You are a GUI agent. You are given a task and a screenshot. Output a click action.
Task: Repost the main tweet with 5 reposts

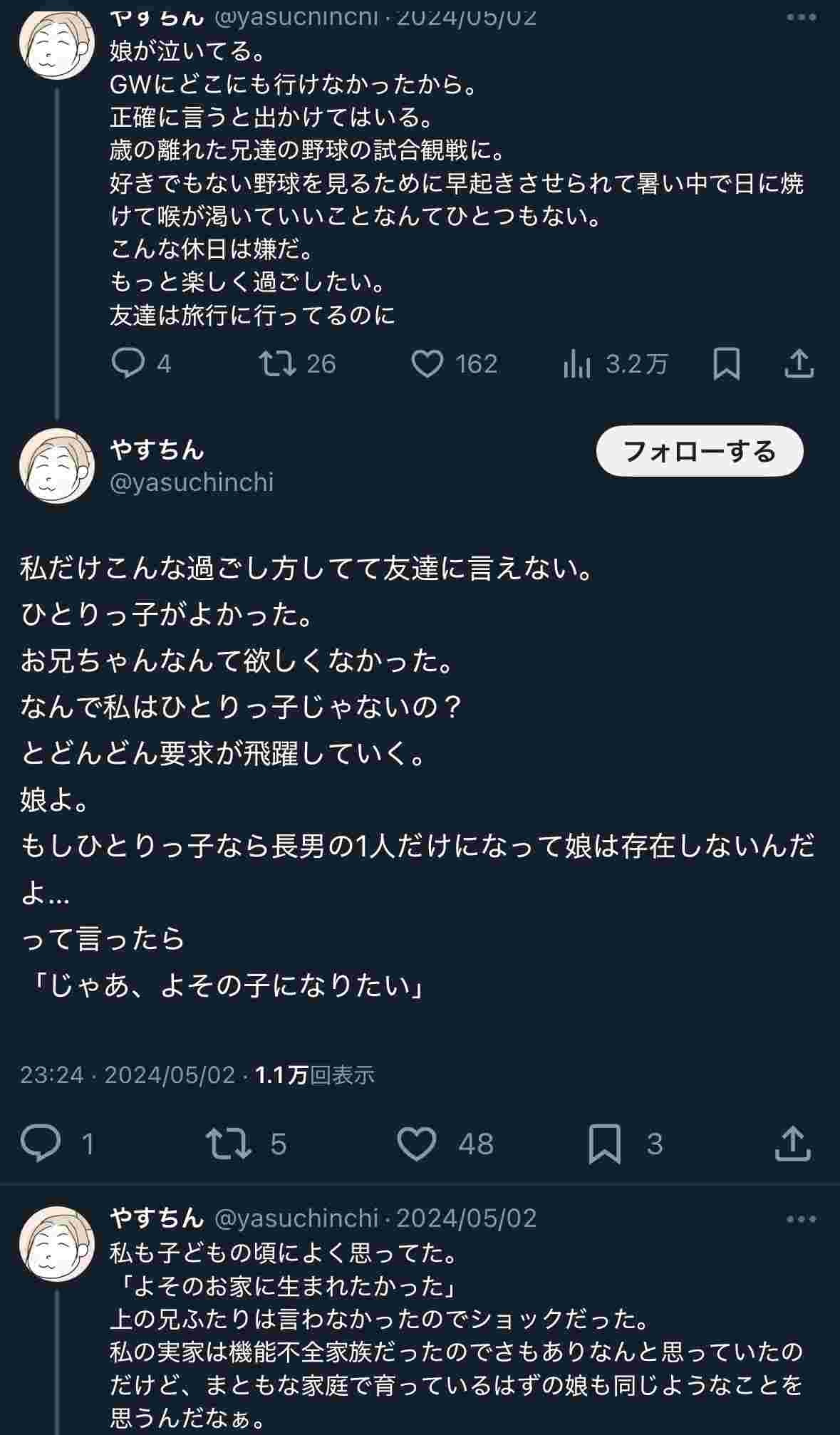tap(229, 1144)
